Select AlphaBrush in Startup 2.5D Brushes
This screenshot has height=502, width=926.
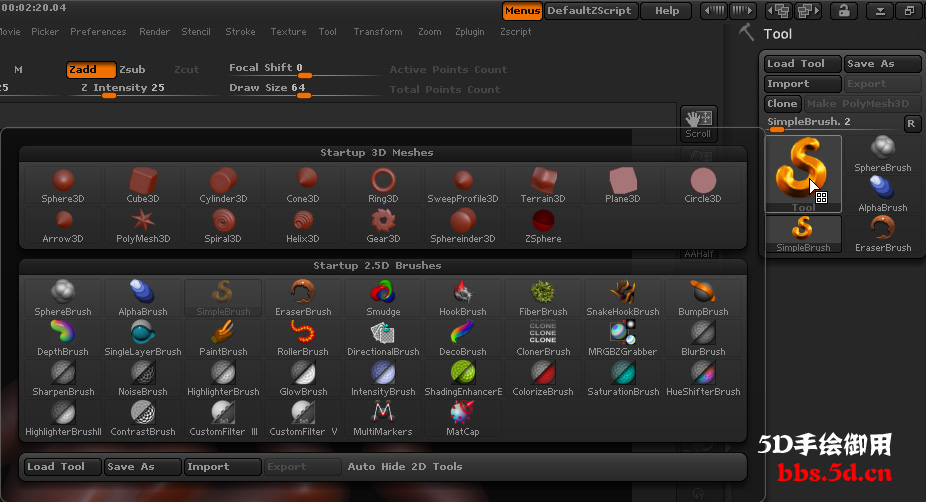pos(143,298)
